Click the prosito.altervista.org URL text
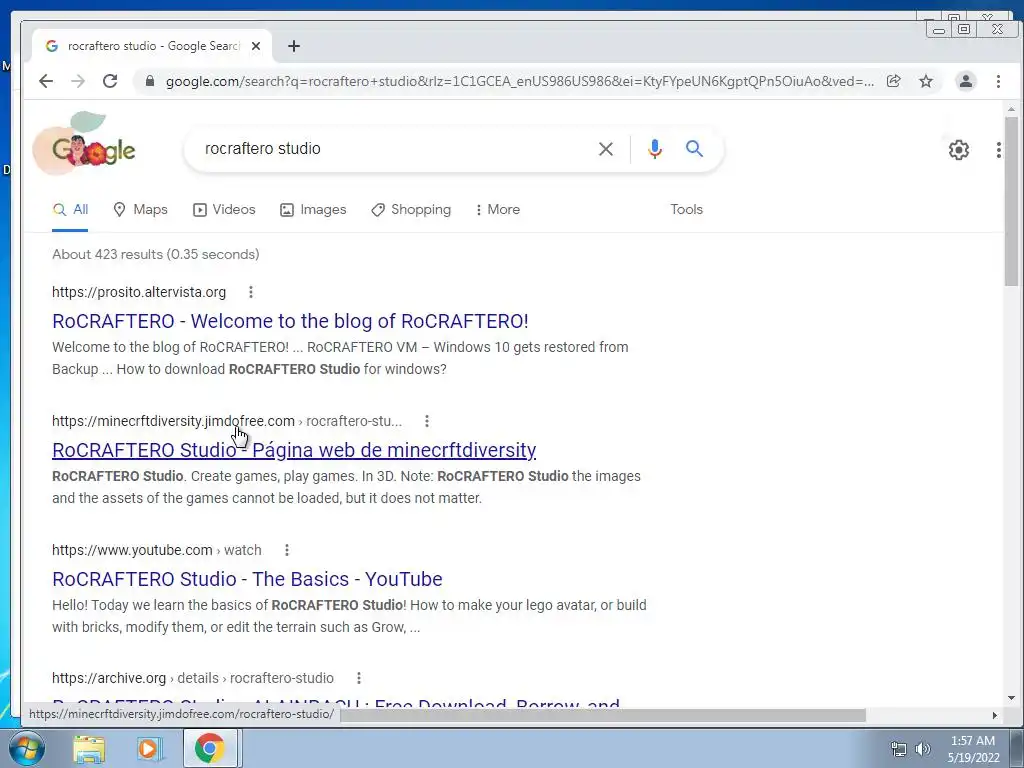The width and height of the screenshot is (1024, 768). 139,292
